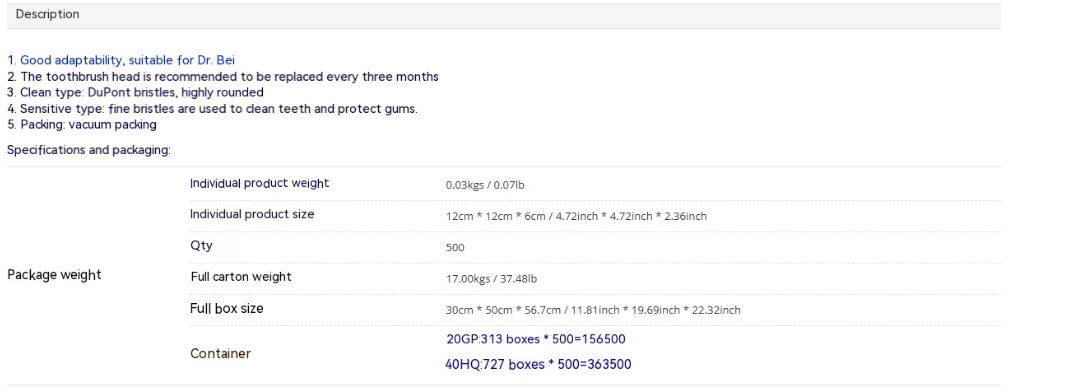Viewport: 1067px width, 388px height.
Task: Open the Description tab
Action: (48, 14)
